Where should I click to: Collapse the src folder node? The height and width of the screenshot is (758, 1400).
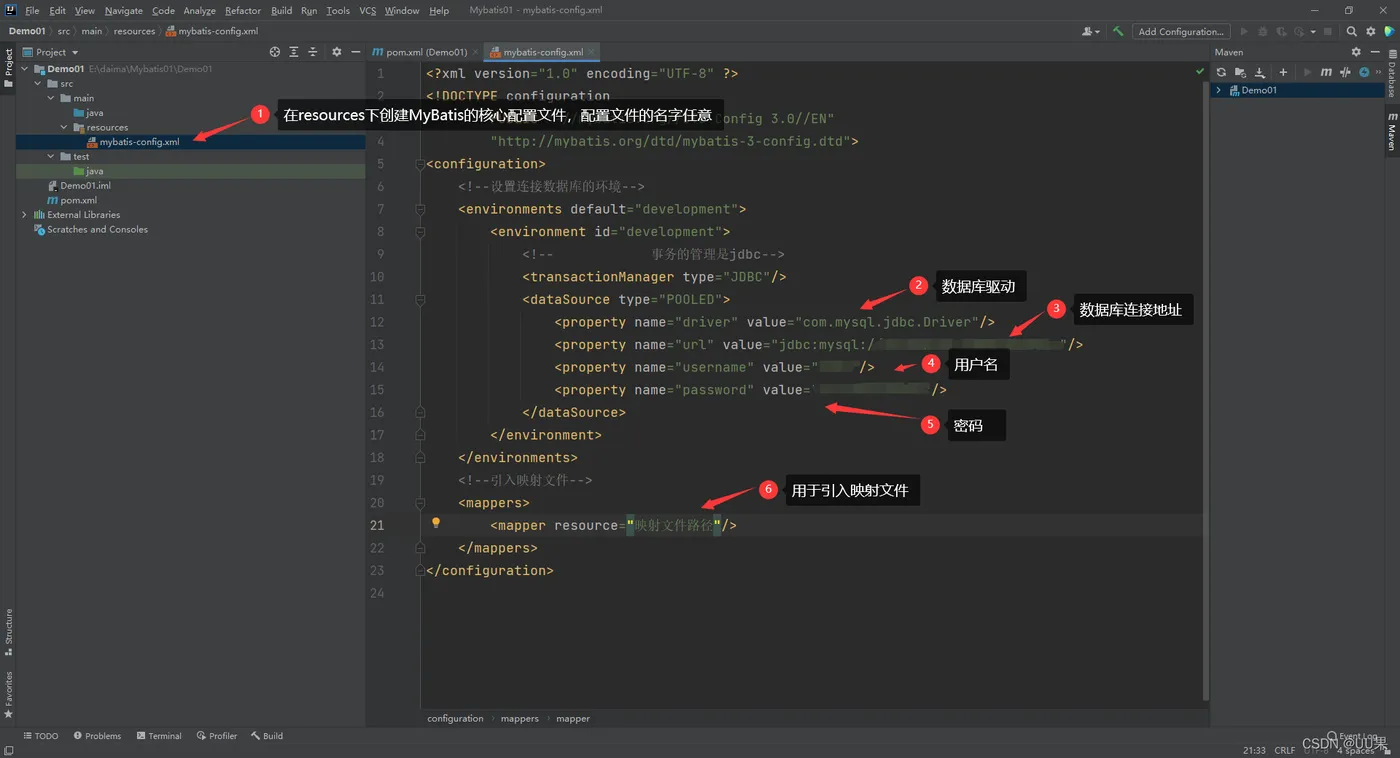(38, 84)
